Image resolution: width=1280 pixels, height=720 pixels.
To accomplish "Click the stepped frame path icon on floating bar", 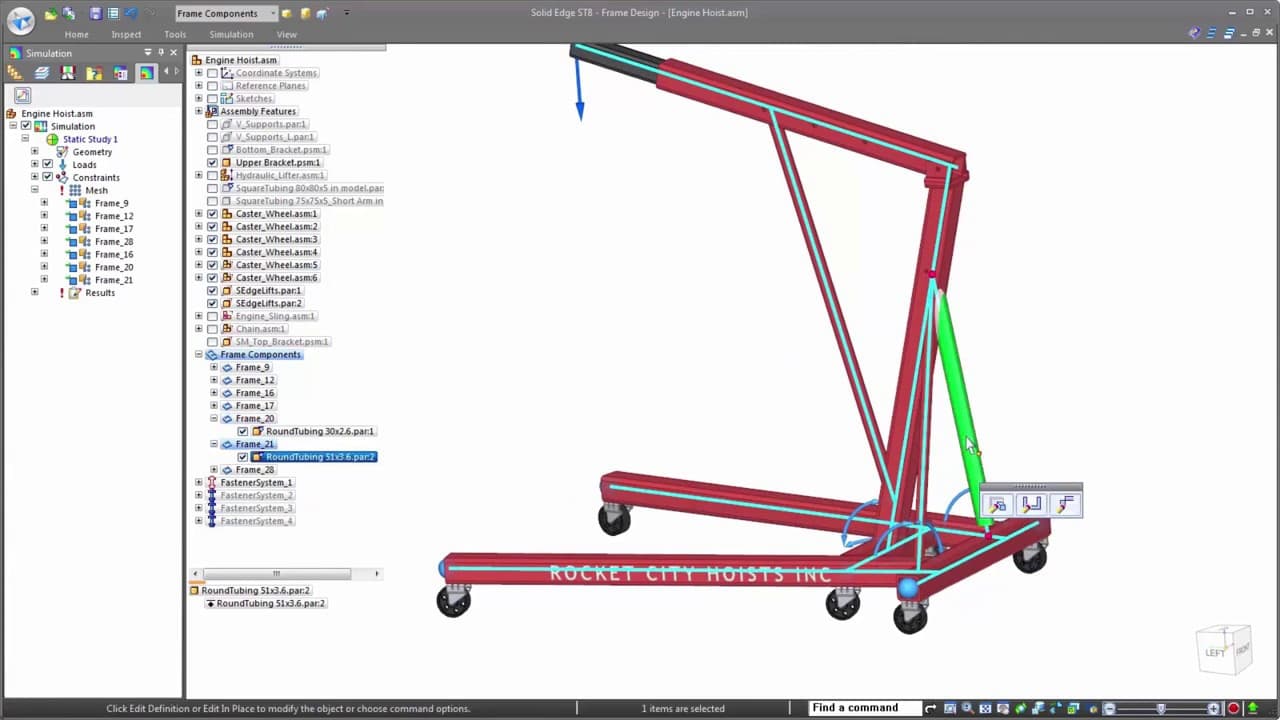I will (x=1065, y=505).
